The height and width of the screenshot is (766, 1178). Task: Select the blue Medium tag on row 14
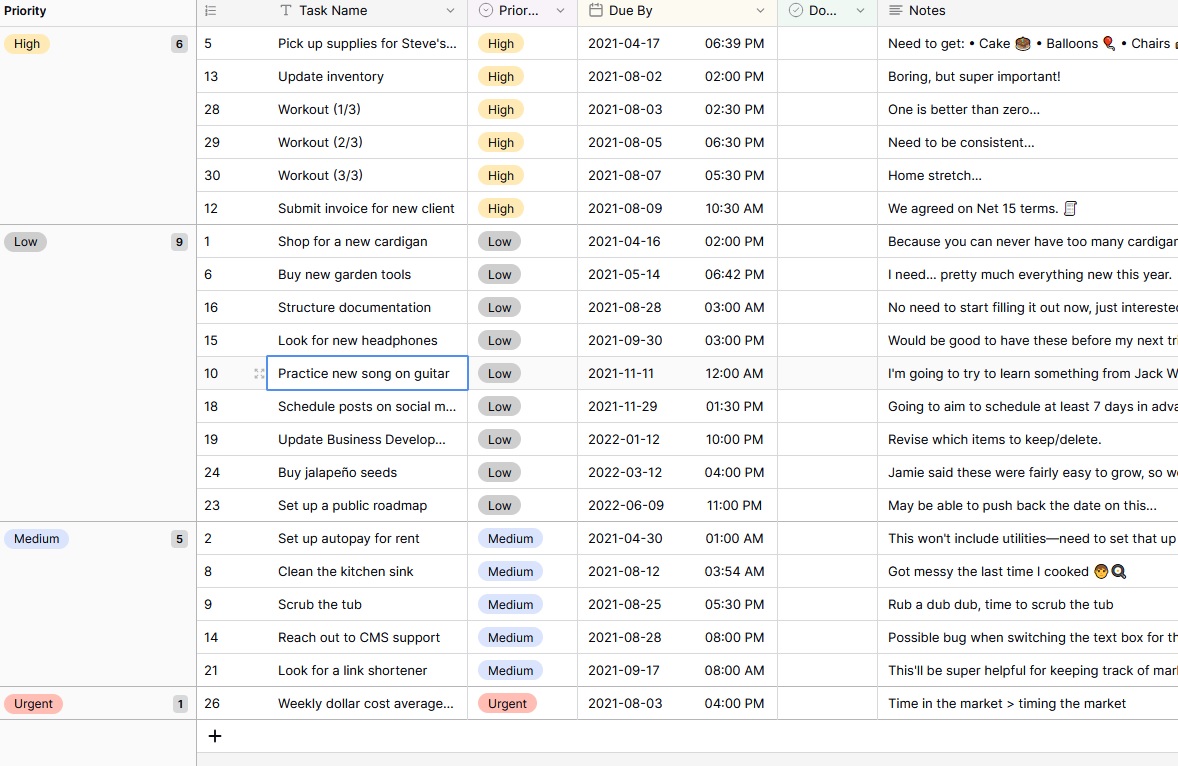click(510, 638)
